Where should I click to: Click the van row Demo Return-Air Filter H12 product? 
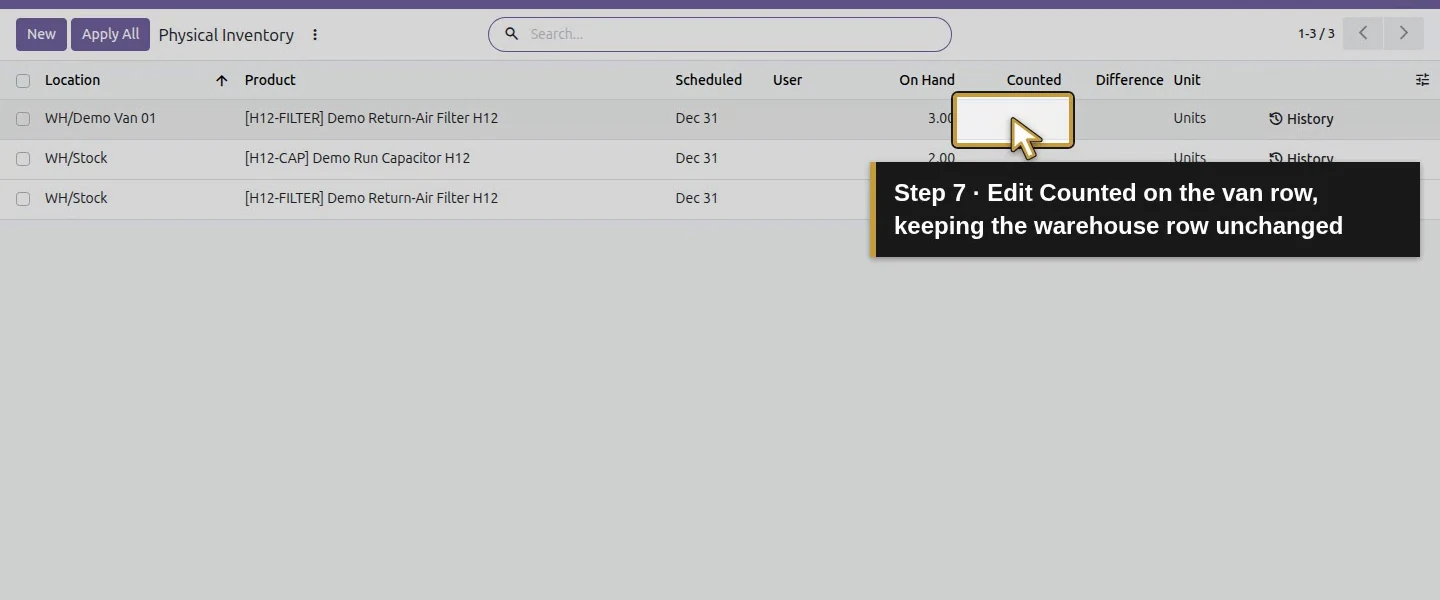(x=371, y=118)
